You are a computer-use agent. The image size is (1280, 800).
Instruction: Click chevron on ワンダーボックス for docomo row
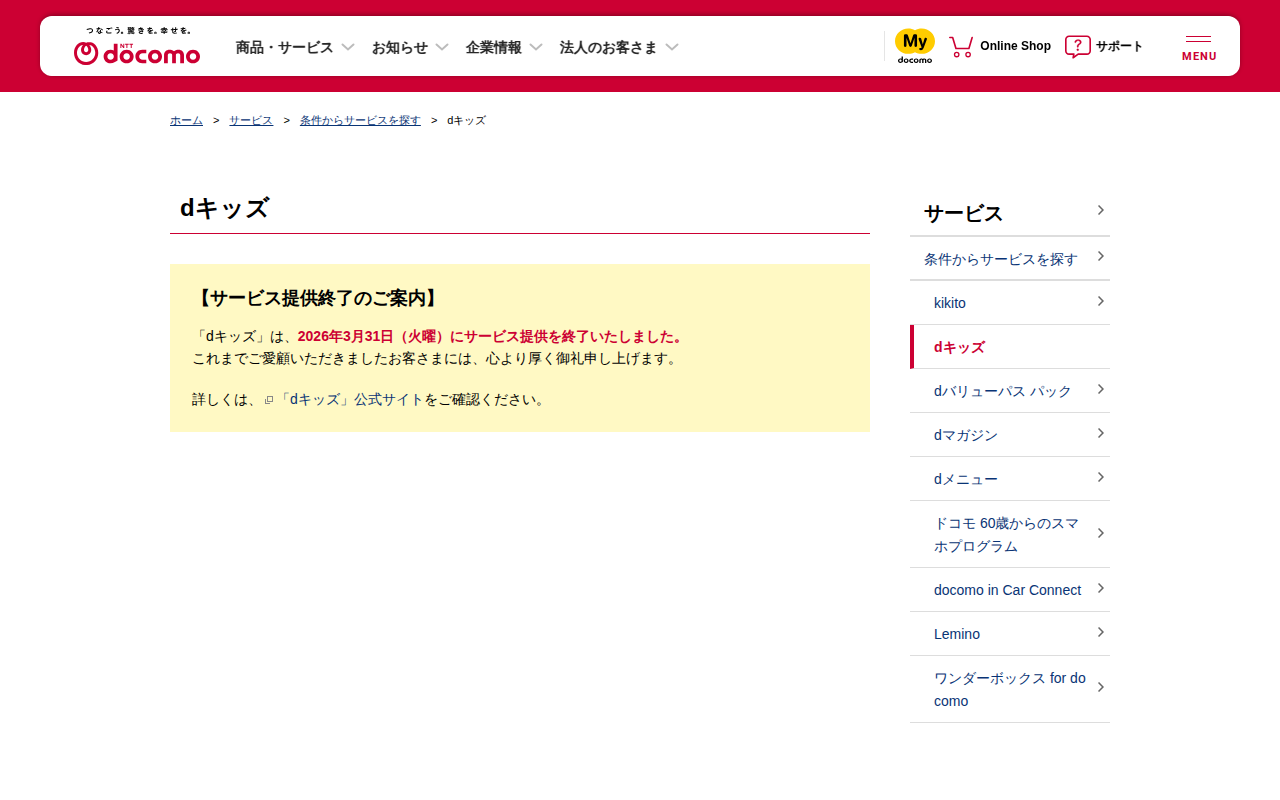pyautogui.click(x=1100, y=687)
